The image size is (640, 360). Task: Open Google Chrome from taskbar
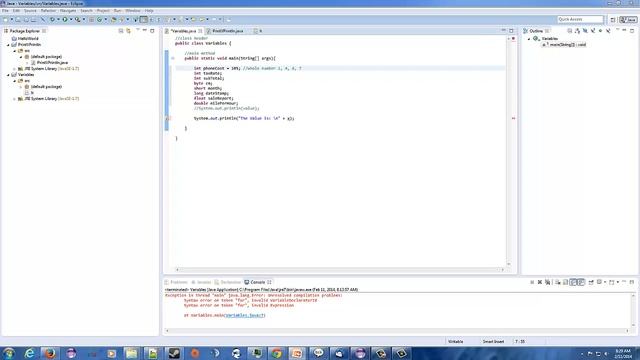click(276, 353)
